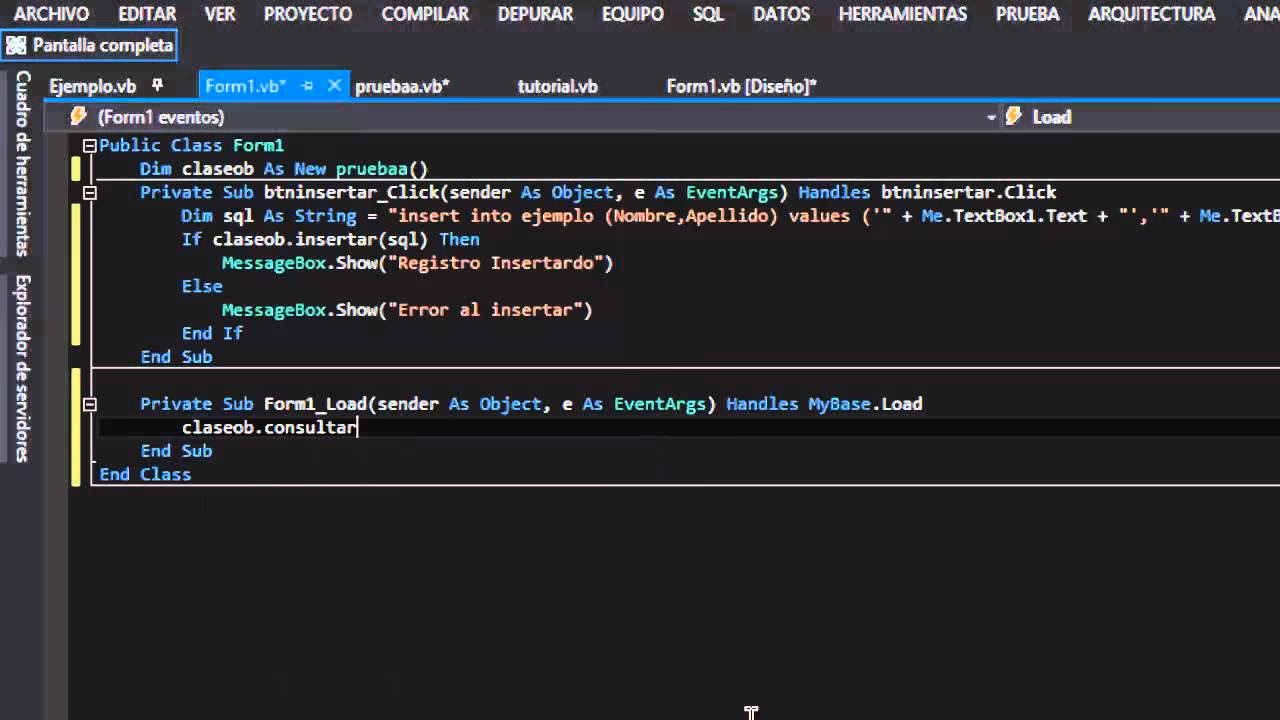Open the ARCHIVO menu

(51, 14)
